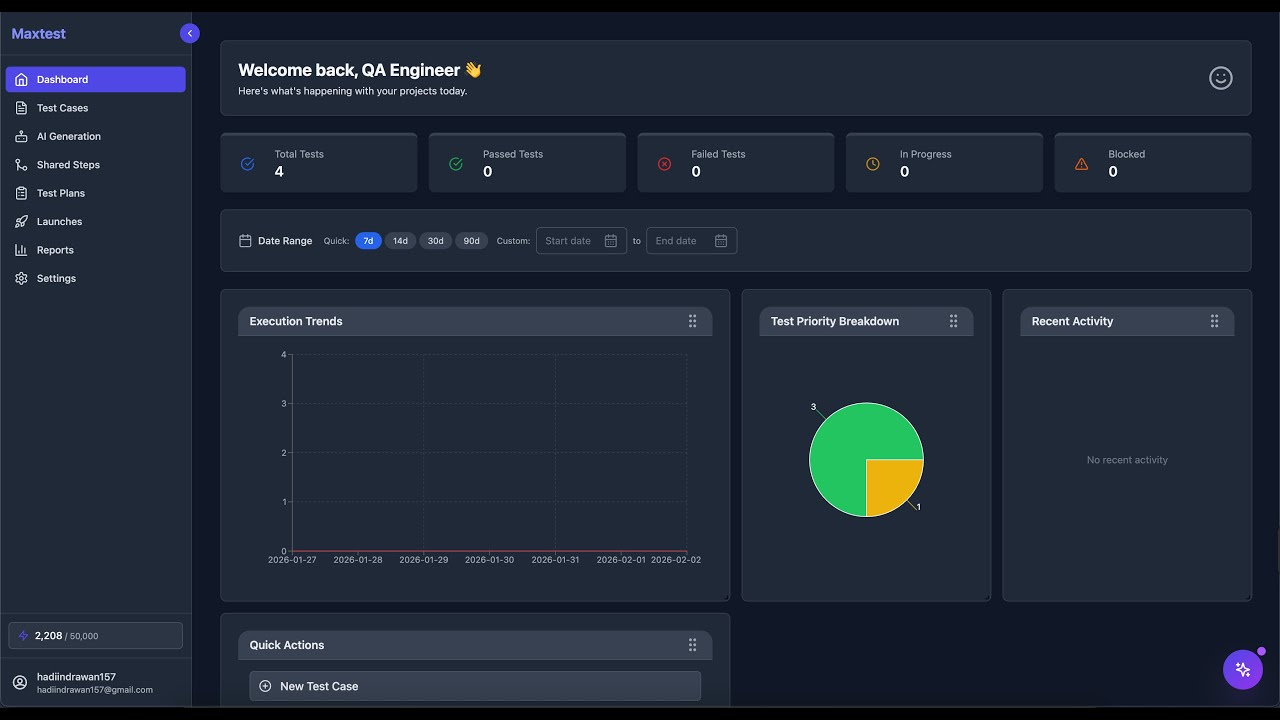Click the New Test Case button
Image resolution: width=1280 pixels, height=720 pixels.
[x=475, y=686]
